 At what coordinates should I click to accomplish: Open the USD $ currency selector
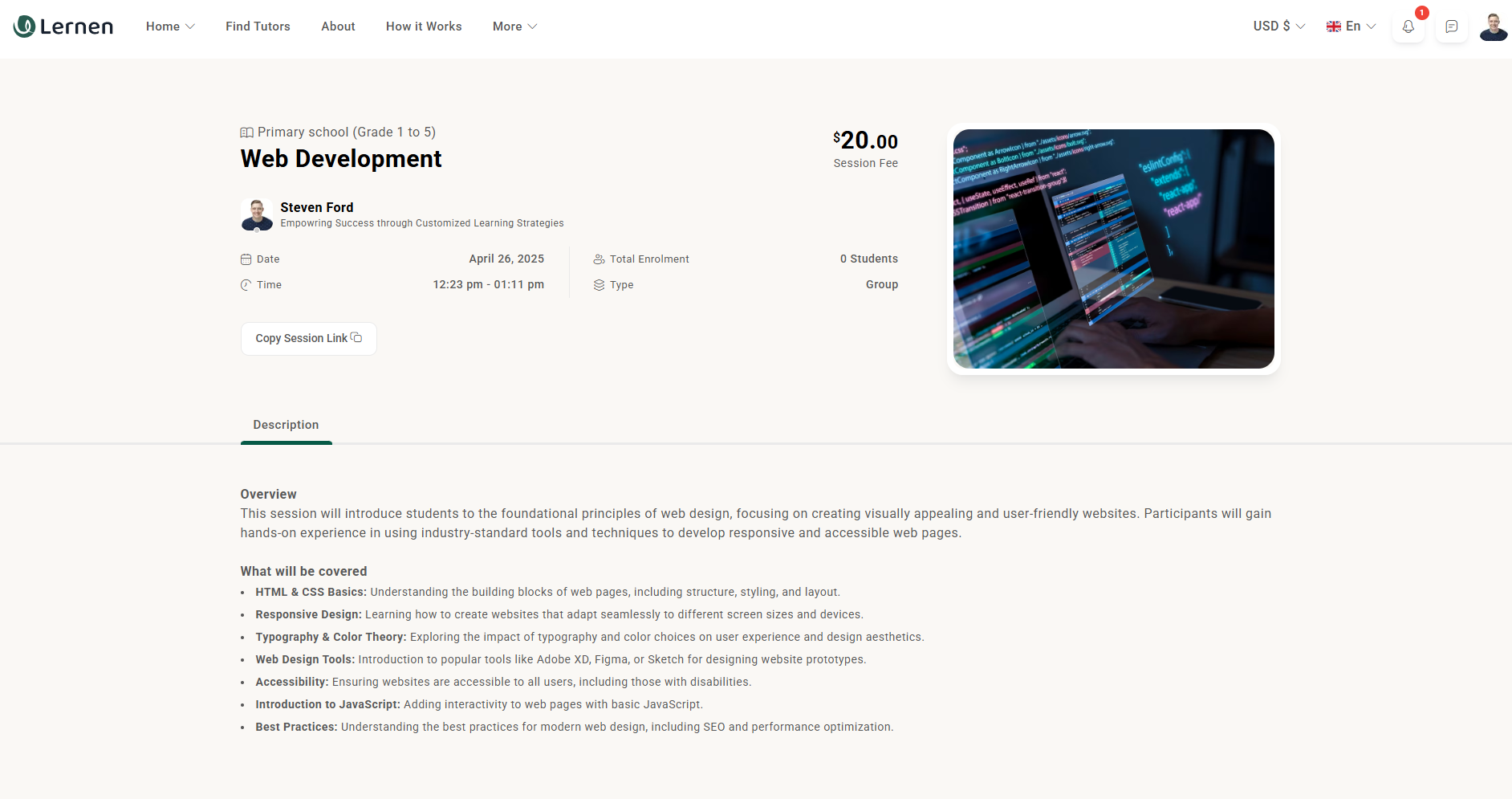pyautogui.click(x=1278, y=26)
